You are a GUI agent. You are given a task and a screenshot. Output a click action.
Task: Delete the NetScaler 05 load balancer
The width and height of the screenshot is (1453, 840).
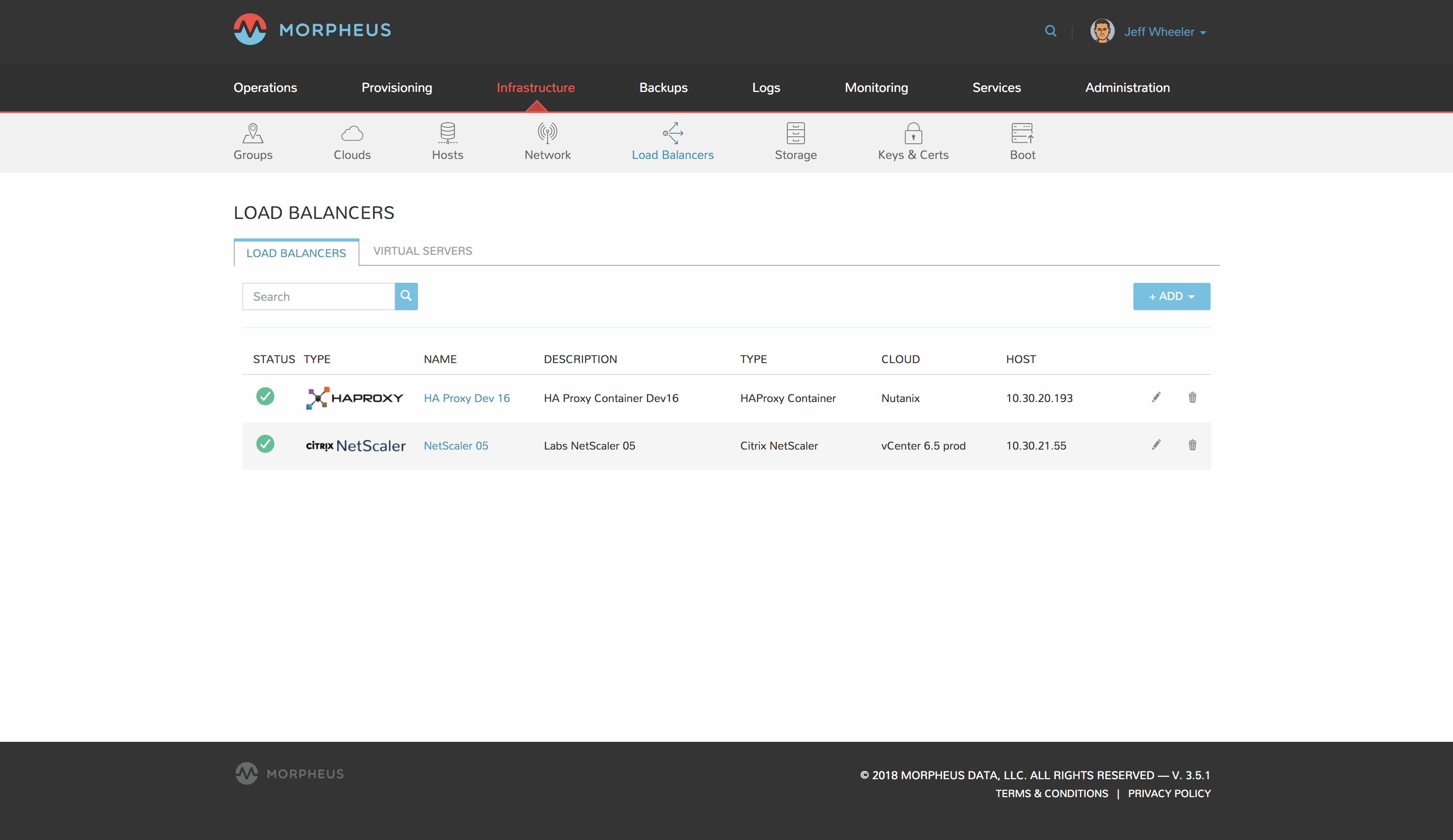(x=1192, y=445)
